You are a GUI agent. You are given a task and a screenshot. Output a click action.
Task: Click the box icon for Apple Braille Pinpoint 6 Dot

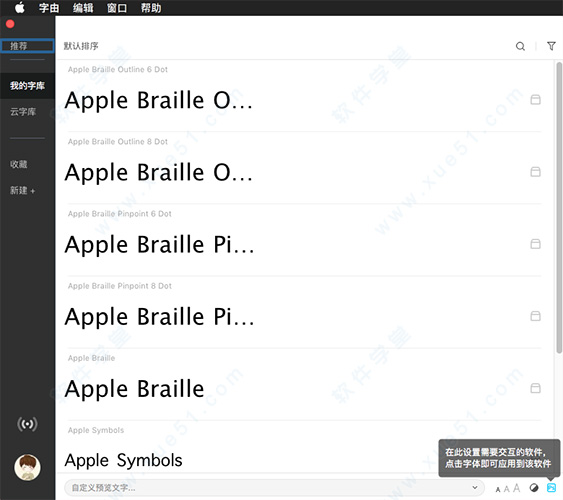pyautogui.click(x=535, y=244)
